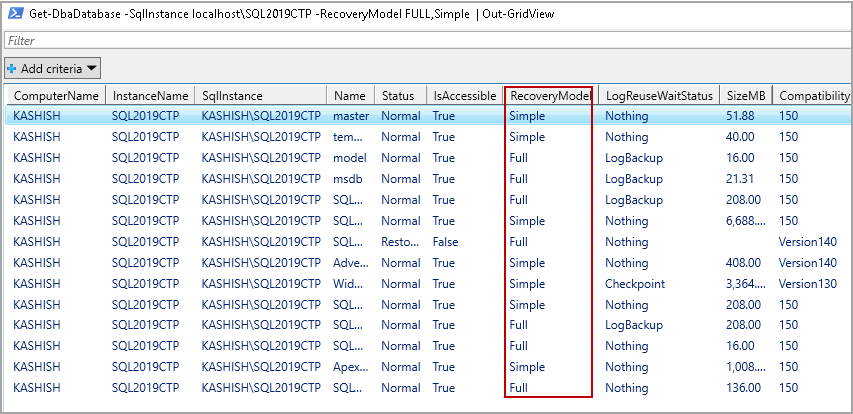Sort by RecoveryModel column header
Viewport: 853px width, 414px height.
pyautogui.click(x=551, y=96)
